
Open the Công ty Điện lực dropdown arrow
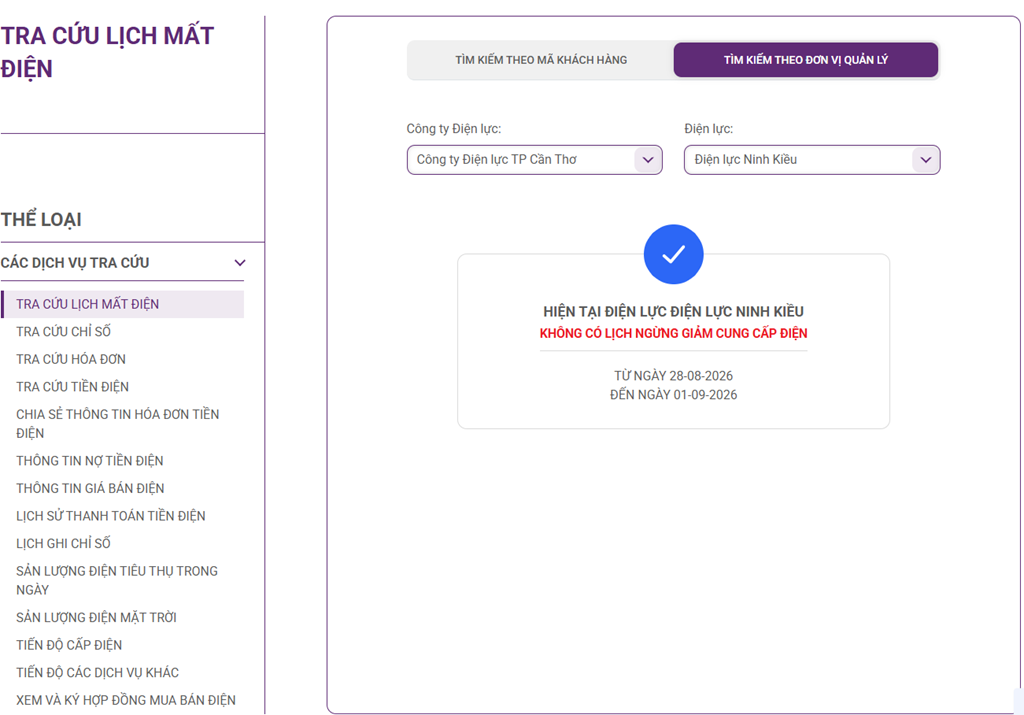tap(647, 160)
